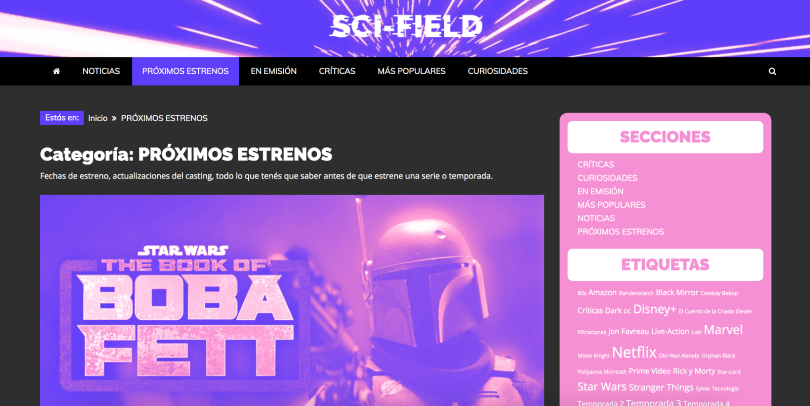Open the Star Wars tag
This screenshot has height=406, width=810.
point(602,387)
